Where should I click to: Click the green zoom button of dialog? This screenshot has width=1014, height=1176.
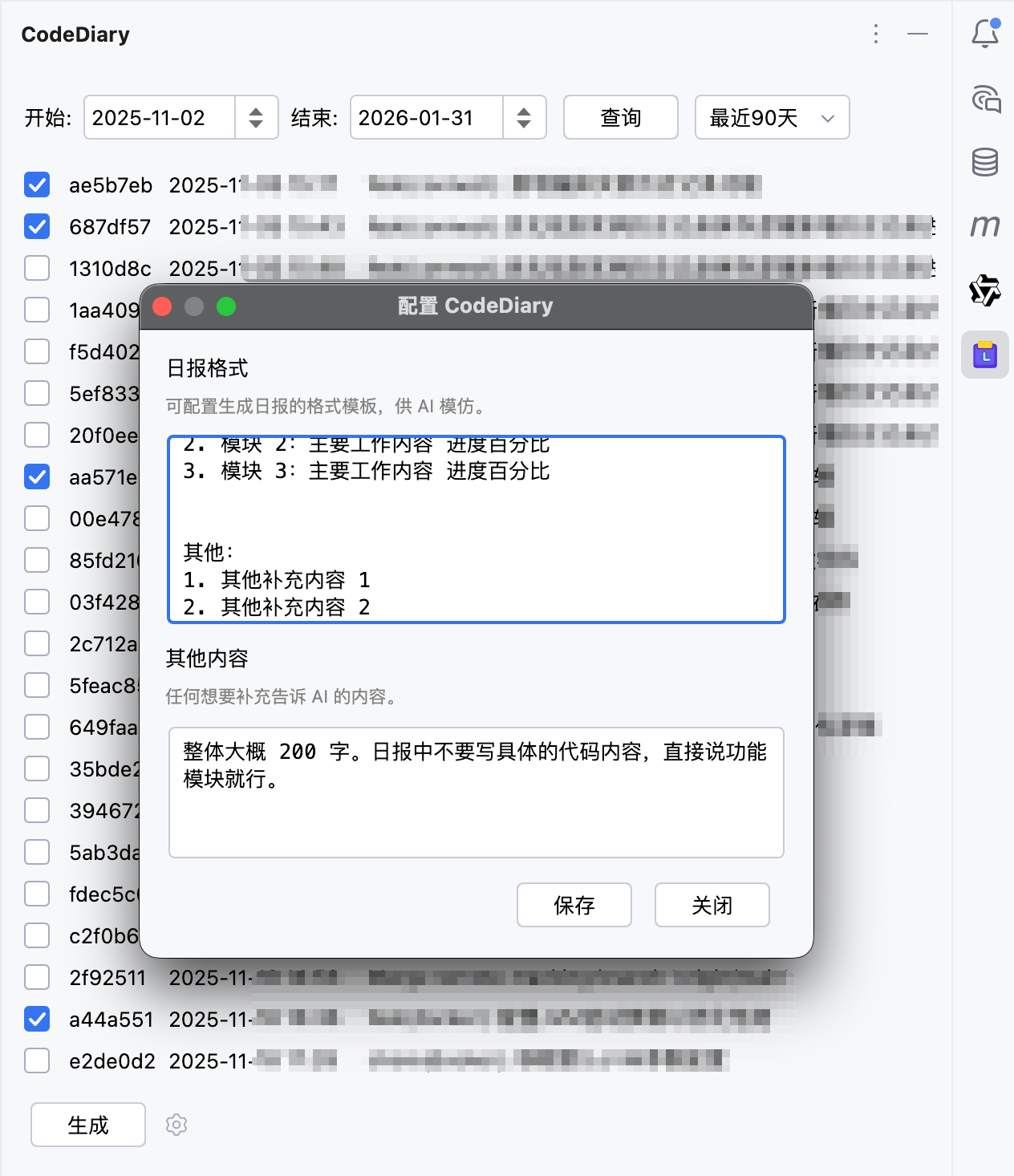226,306
